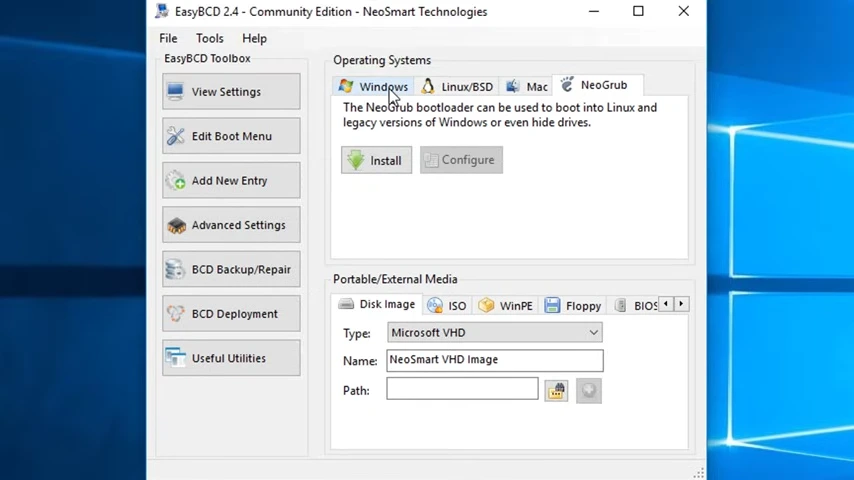Image resolution: width=854 pixels, height=480 pixels.
Task: Switch to the Linux/BSD tab
Action: tap(457, 86)
